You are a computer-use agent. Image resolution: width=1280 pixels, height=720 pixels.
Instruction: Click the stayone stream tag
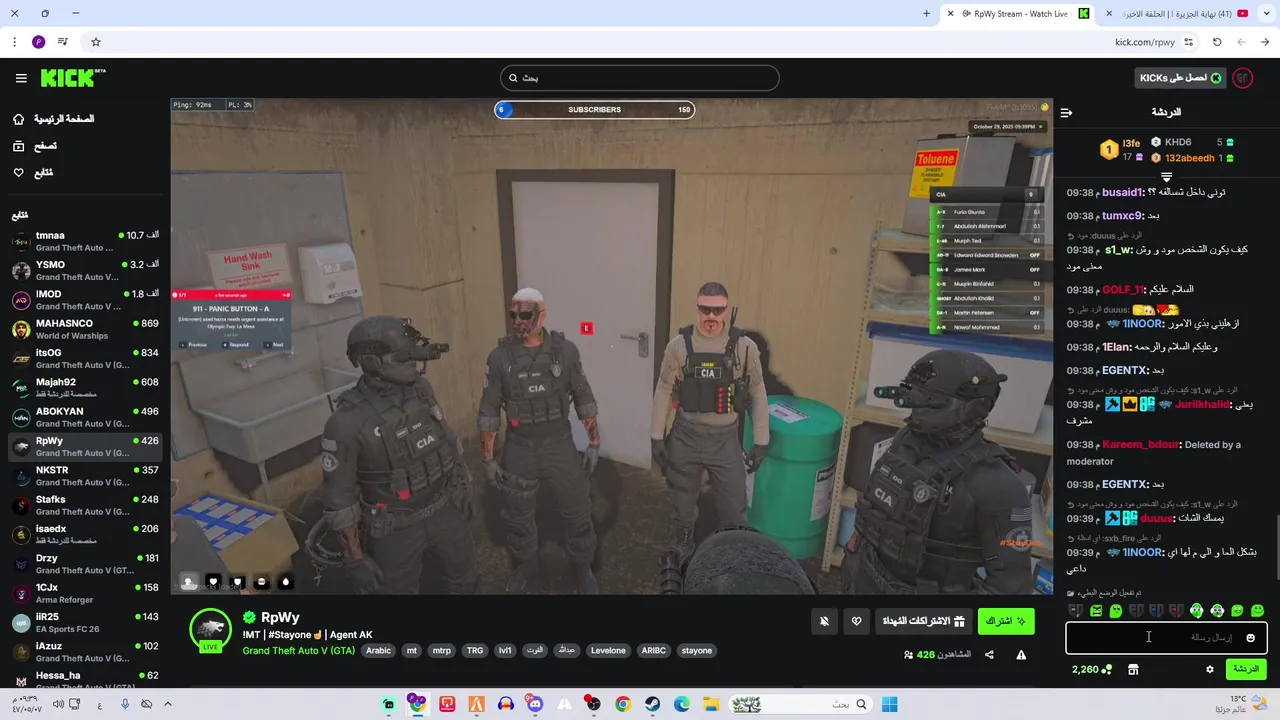tap(697, 650)
